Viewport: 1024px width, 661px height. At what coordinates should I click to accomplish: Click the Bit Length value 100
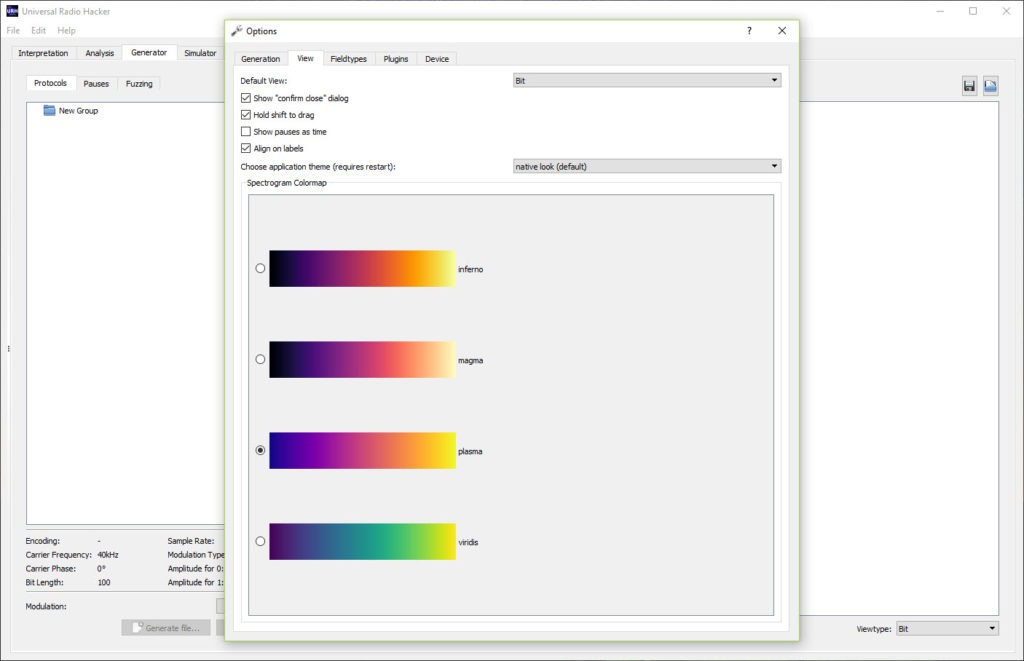[104, 582]
